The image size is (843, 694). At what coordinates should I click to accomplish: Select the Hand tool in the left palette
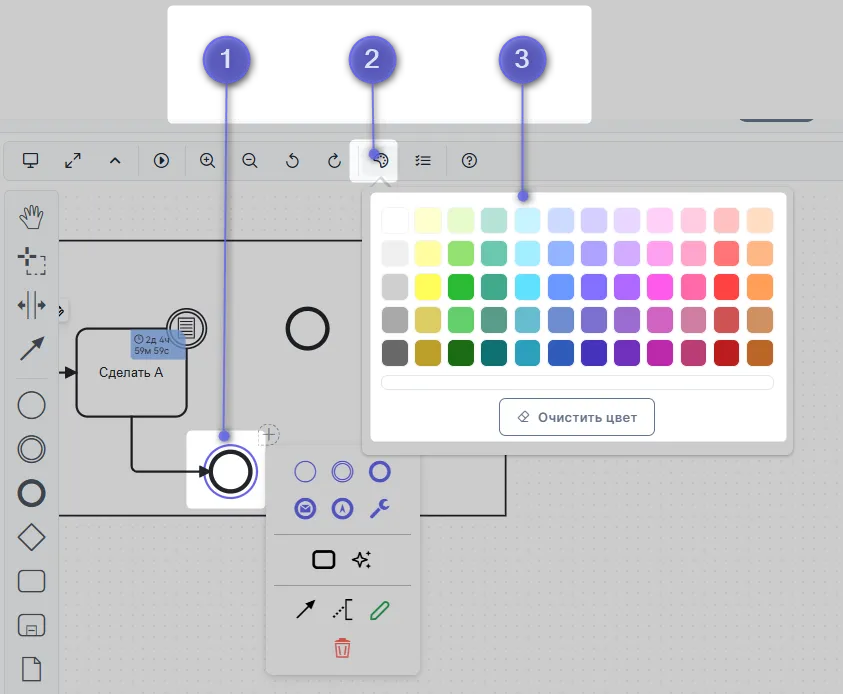(32, 214)
